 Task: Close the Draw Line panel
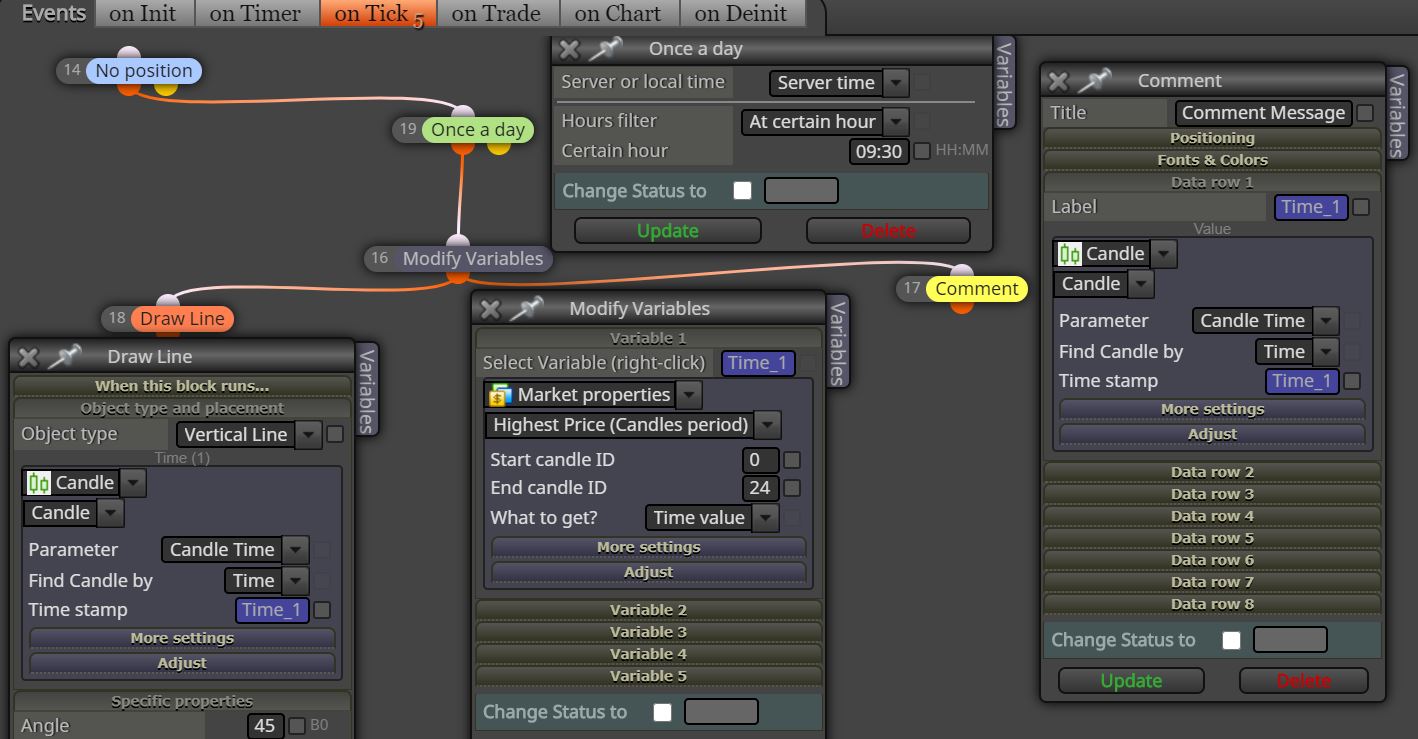click(28, 357)
